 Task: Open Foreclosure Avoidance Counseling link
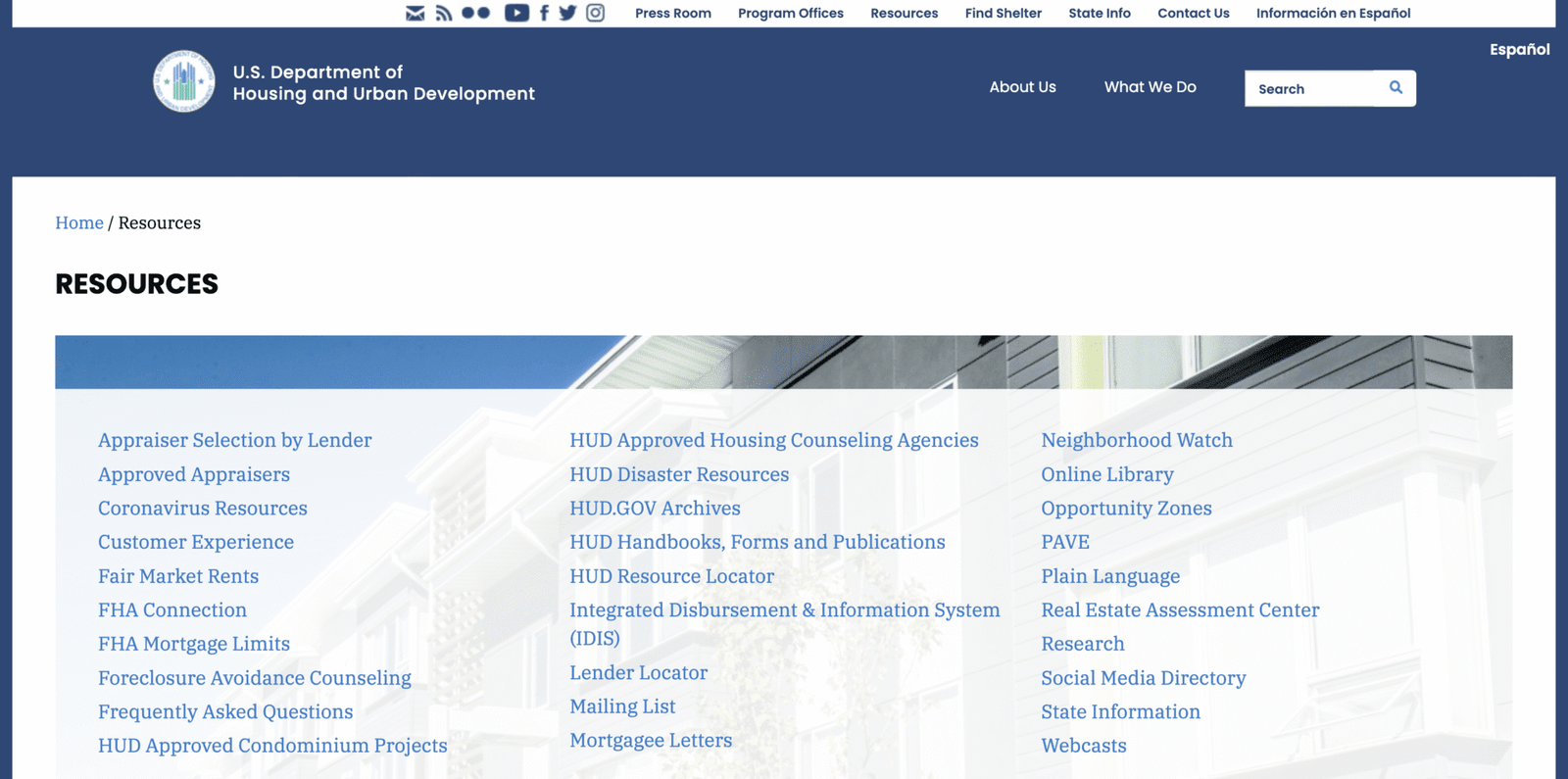pos(255,678)
